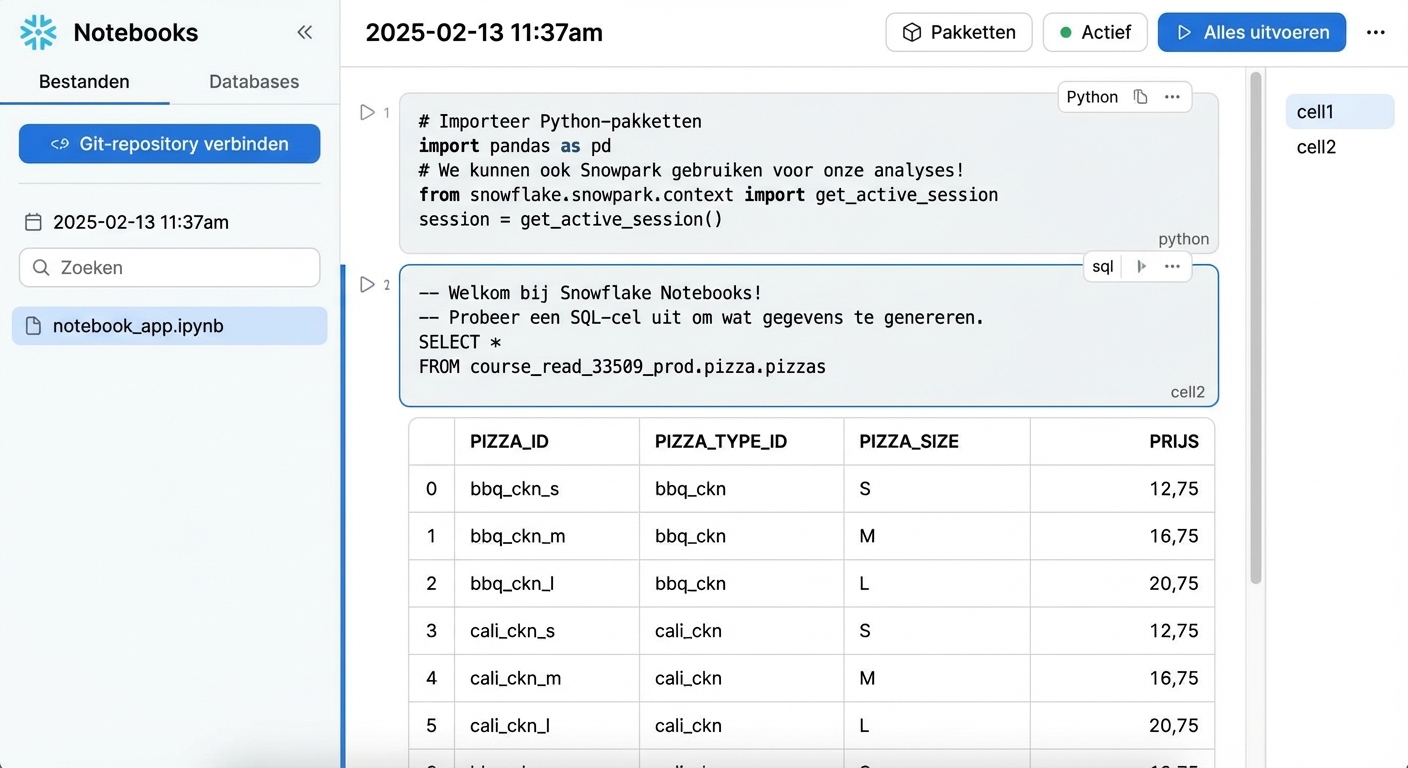Click the Alles uitvoeren button
The width and height of the screenshot is (1408, 768).
[1251, 32]
